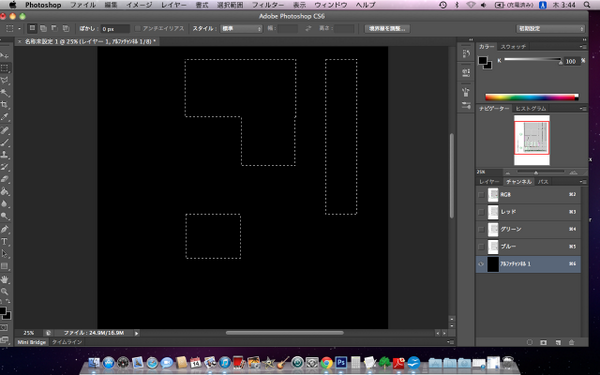Open workspace dropdown 初期設定

coord(551,29)
